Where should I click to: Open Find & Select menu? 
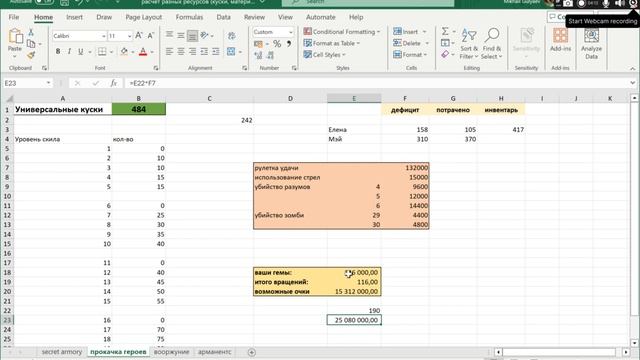pyautogui.click(x=491, y=44)
